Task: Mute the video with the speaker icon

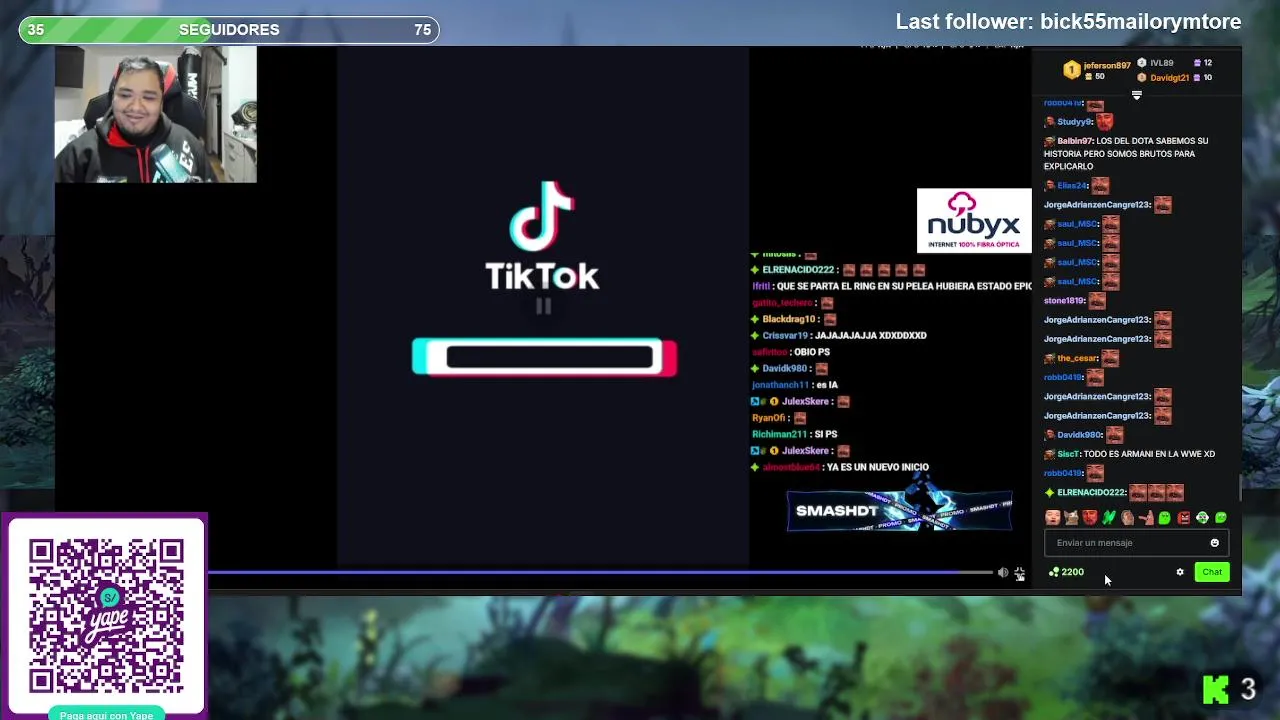Action: (1003, 573)
